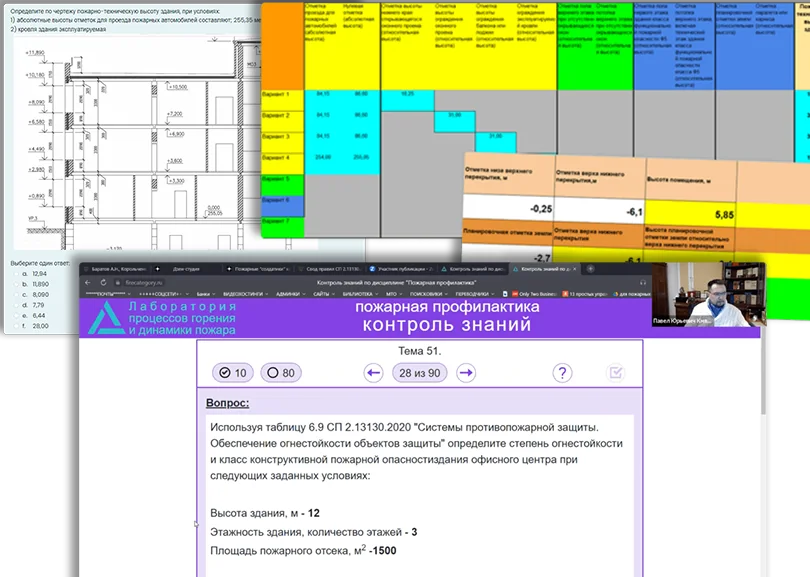Screen dimensions: 810x577
Task: Open a new browser tab with plus
Action: click(x=590, y=269)
